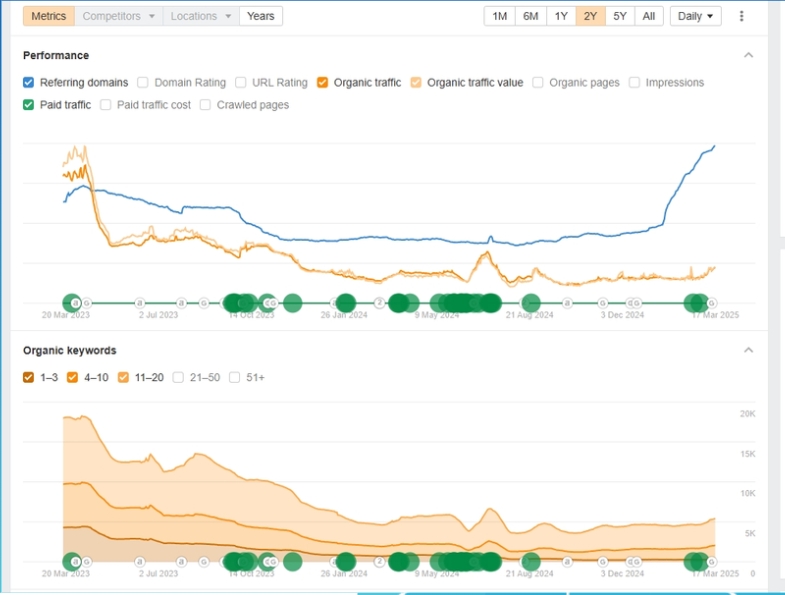Uncheck the 11–20 keyword positions
The image size is (785, 595).
tap(123, 377)
